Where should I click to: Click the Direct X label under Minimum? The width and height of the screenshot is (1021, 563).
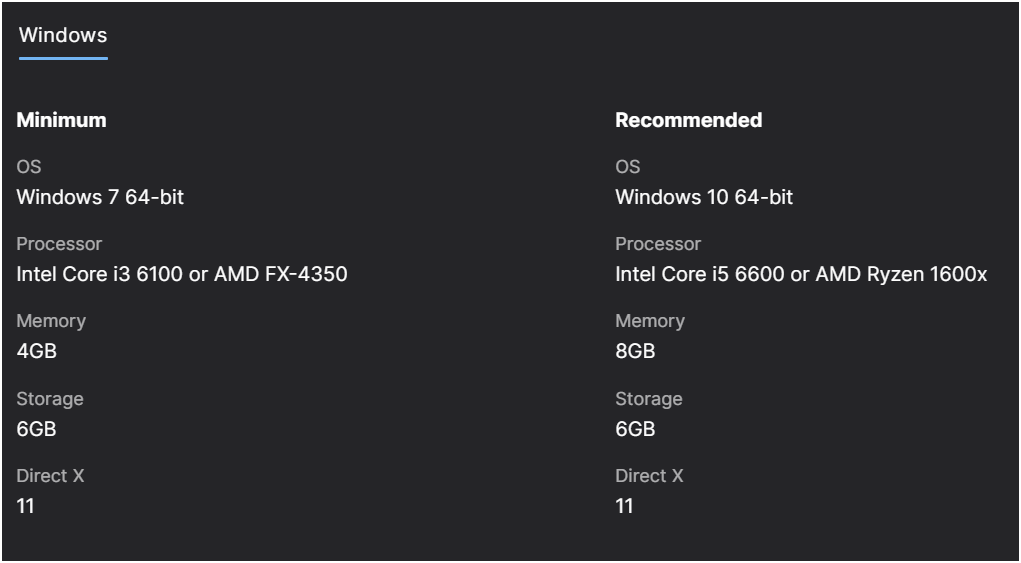[x=50, y=476]
